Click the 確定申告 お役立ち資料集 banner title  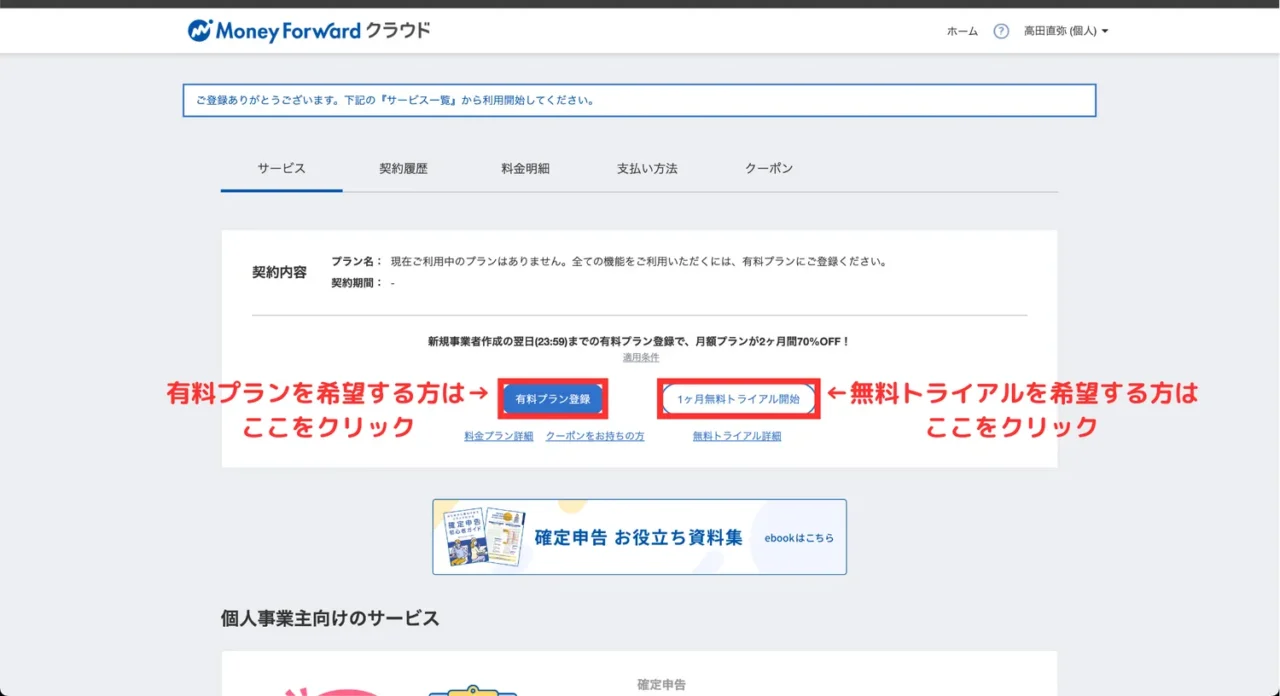pyautogui.click(x=638, y=538)
